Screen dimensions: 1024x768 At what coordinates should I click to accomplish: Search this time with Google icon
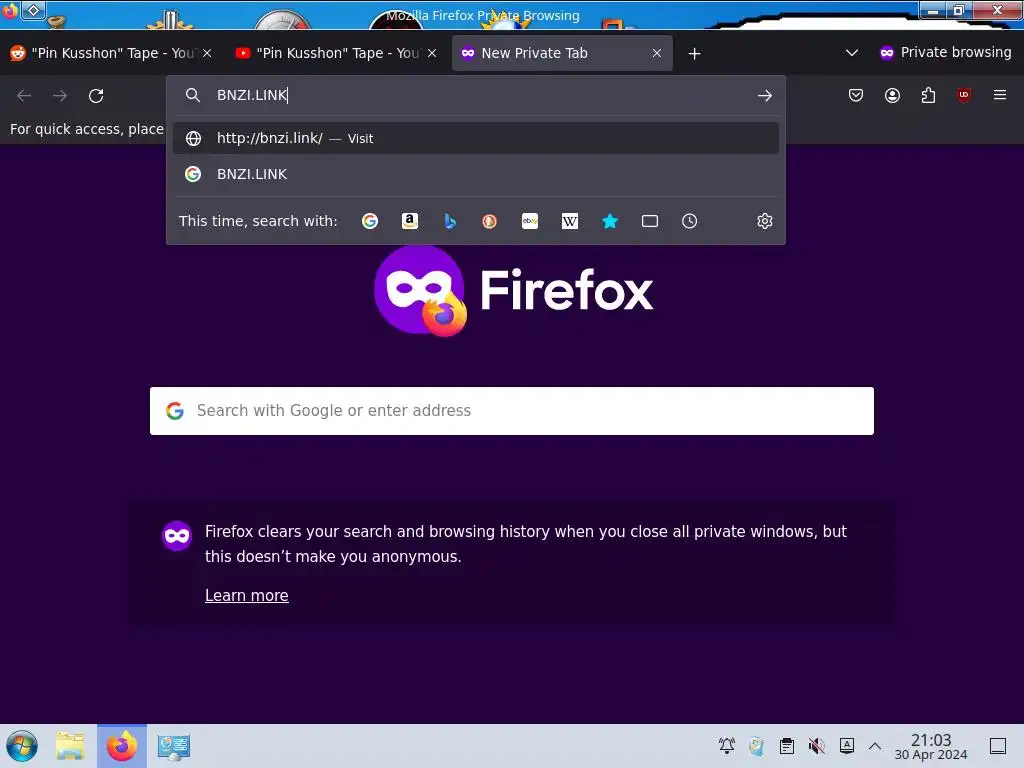[x=370, y=221]
